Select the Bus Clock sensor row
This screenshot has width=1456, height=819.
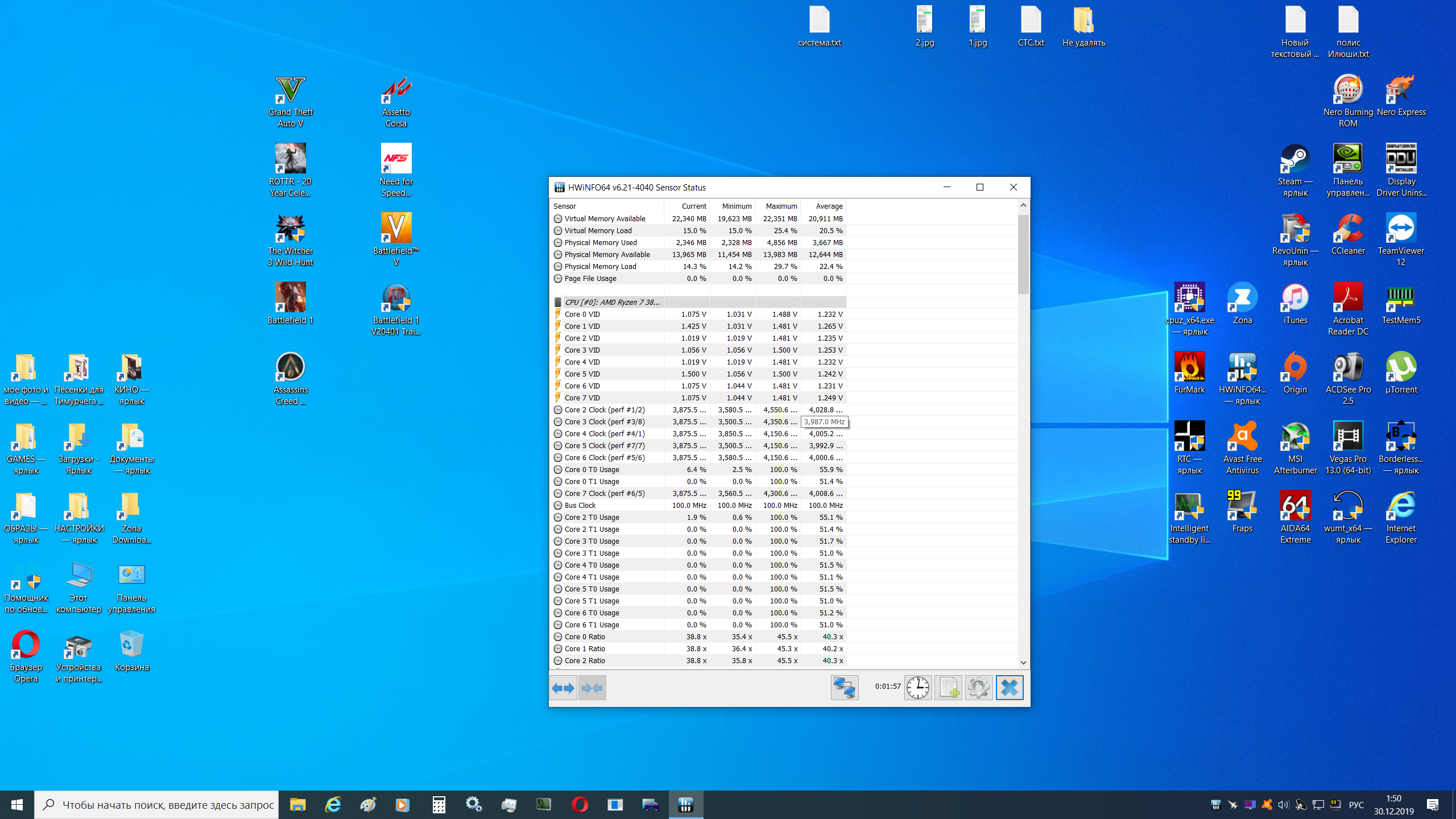[580, 506]
